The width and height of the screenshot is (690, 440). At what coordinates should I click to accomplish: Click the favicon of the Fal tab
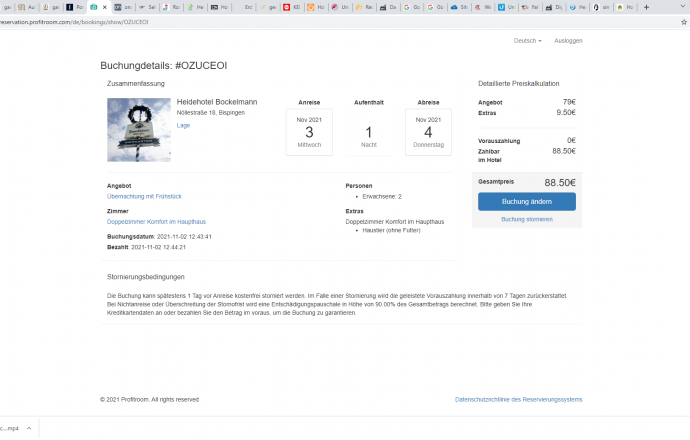click(523, 7)
